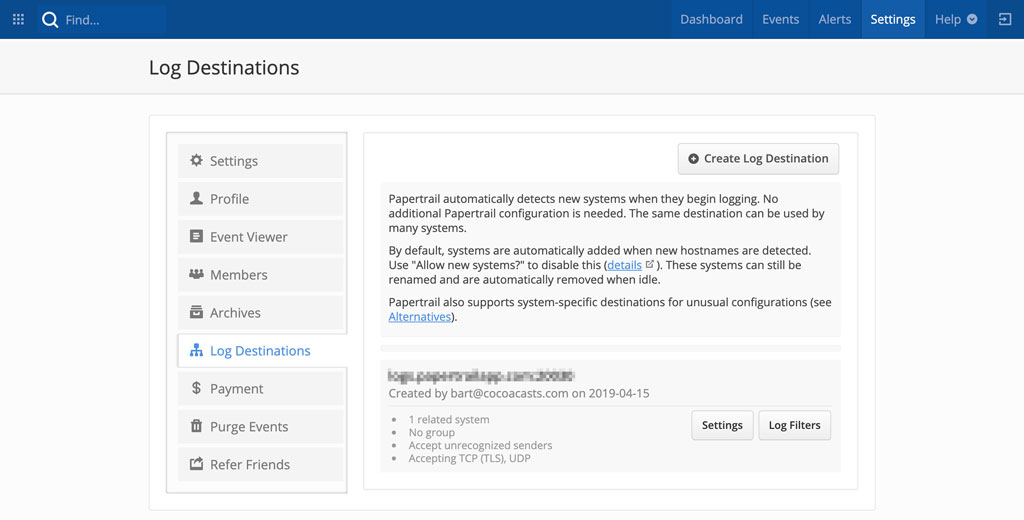This screenshot has height=520, width=1024.
Task: Open the Settings sidebar item
Action: pyautogui.click(x=261, y=161)
